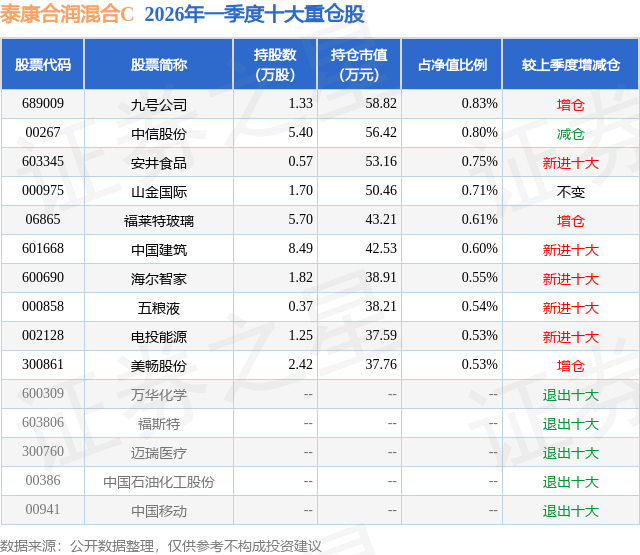The image size is (640, 555).
Task: Click 新进十大 for 安井食品
Action: point(571,163)
